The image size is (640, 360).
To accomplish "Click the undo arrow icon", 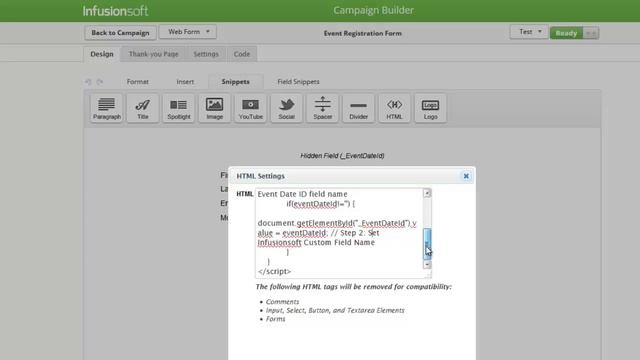I will 88,82.
